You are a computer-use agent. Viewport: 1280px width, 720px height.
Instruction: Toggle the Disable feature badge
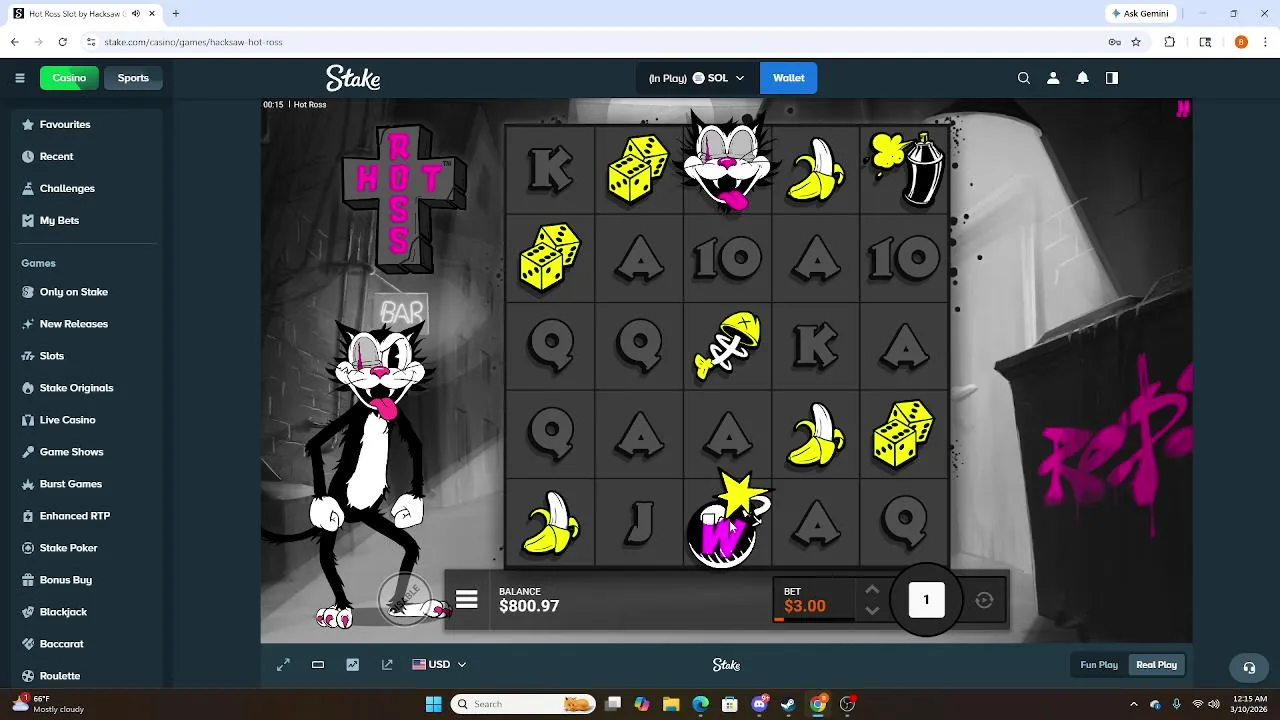[x=405, y=599]
